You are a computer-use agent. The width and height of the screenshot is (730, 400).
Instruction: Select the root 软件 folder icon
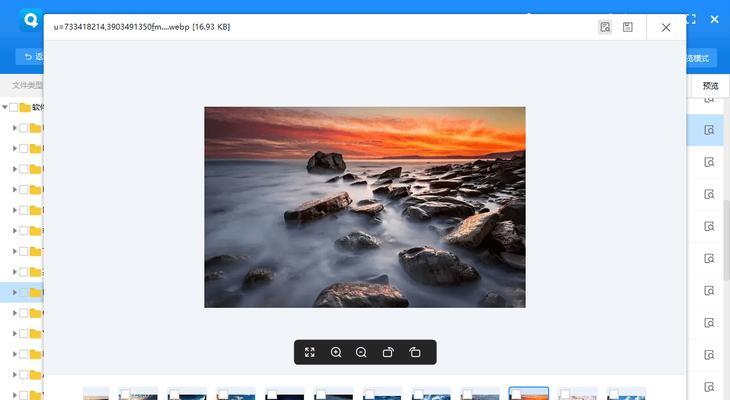[x=25, y=108]
